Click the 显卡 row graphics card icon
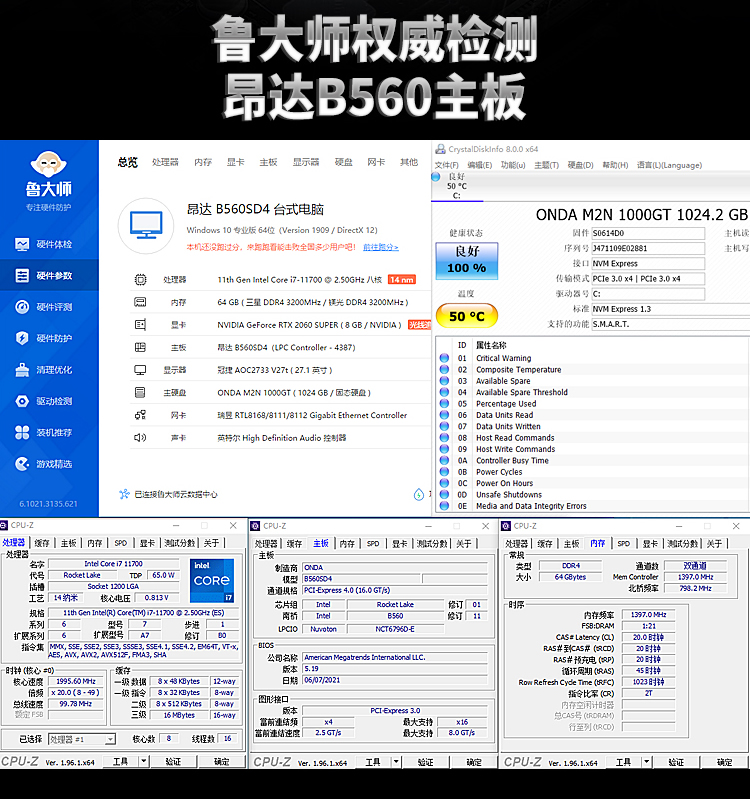The height and width of the screenshot is (799, 750). click(x=140, y=325)
